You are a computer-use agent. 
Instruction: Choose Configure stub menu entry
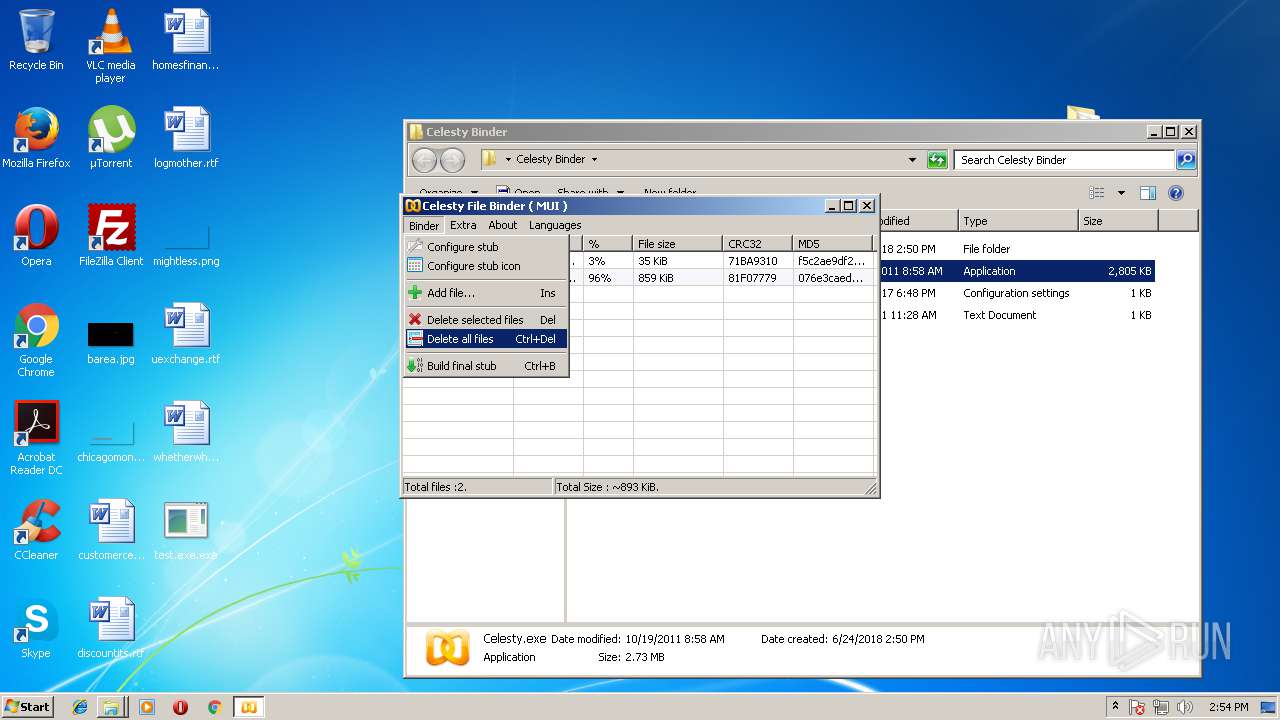[486, 247]
